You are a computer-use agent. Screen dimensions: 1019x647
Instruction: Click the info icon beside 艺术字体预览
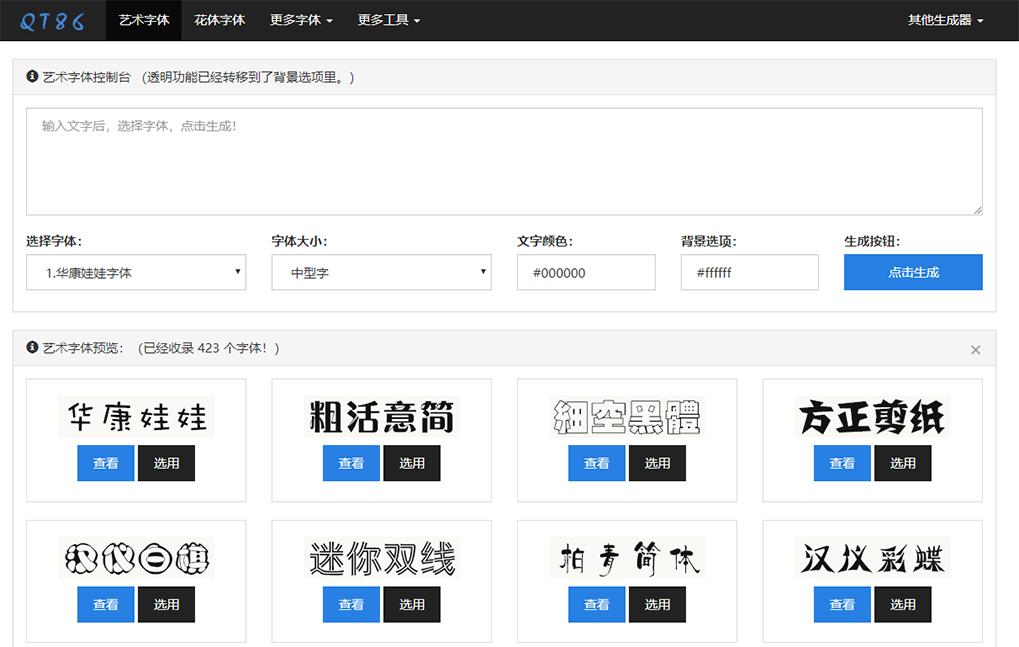(32, 348)
